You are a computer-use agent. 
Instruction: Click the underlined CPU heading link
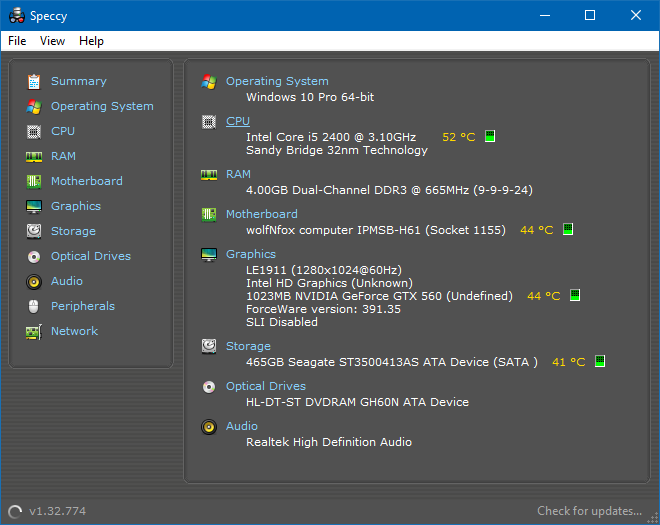[x=238, y=121]
